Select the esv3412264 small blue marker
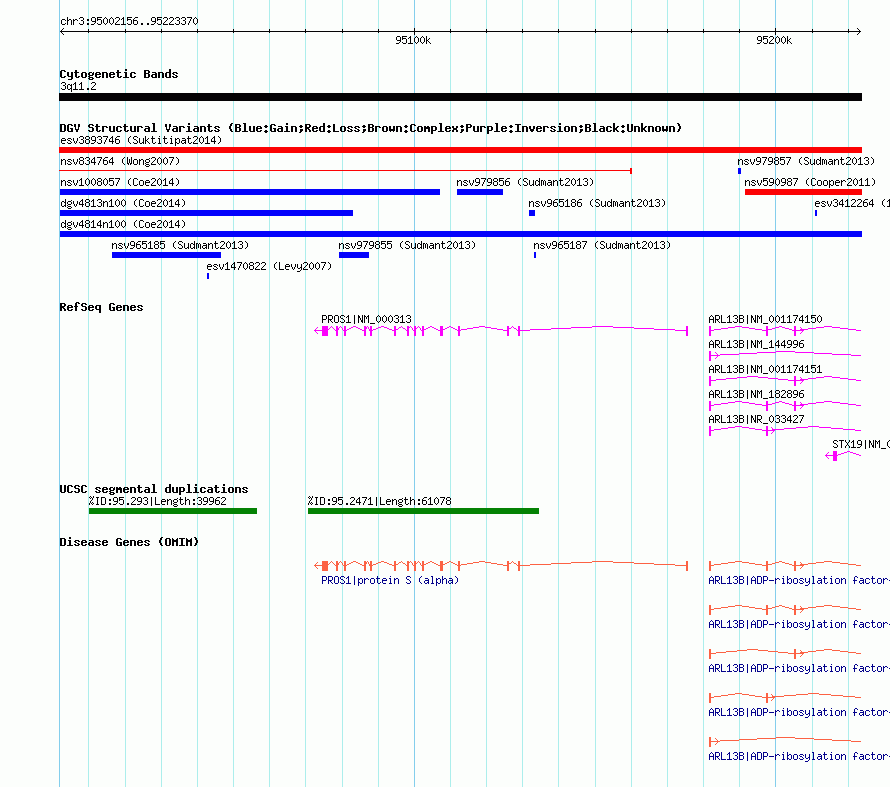 coord(816,213)
